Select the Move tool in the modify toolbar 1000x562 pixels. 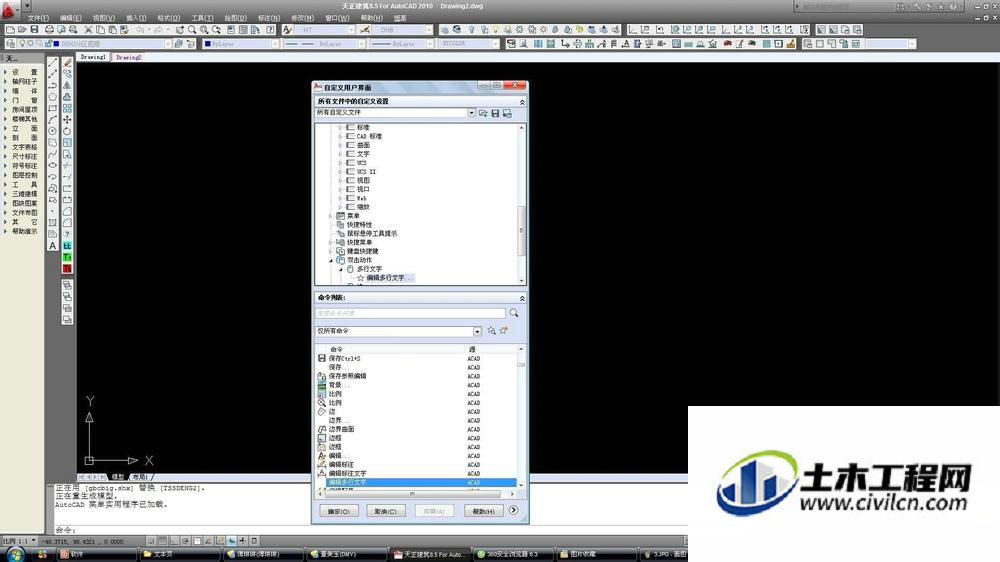(x=67, y=119)
